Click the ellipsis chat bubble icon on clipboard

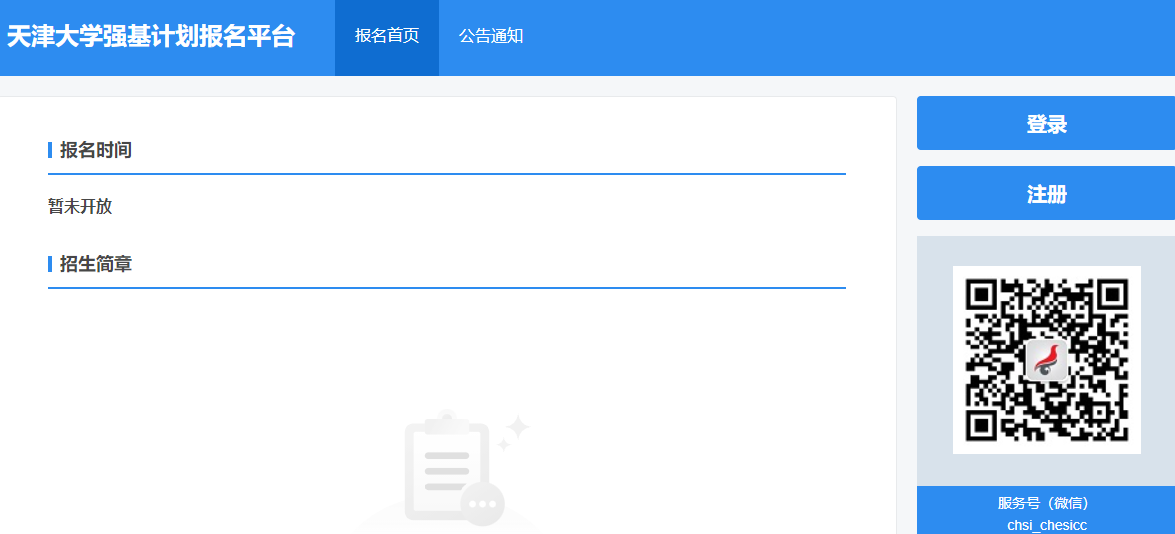click(482, 503)
